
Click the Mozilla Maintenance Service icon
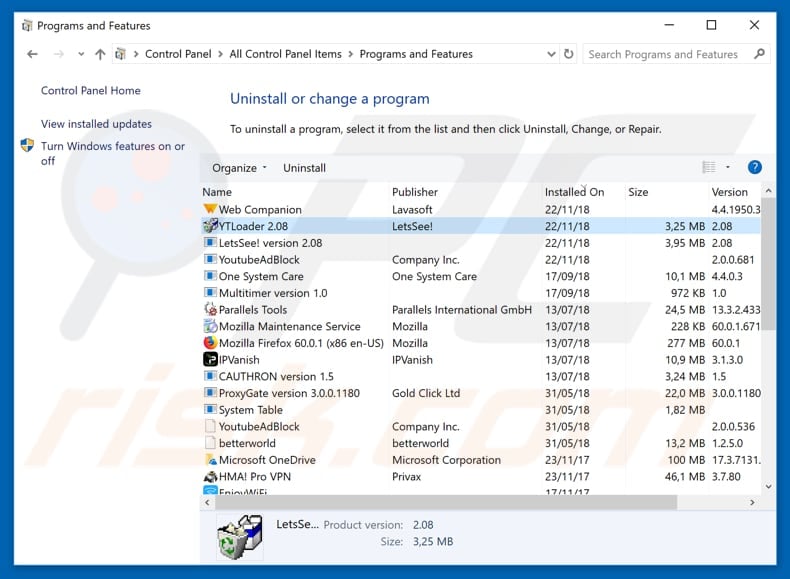210,326
